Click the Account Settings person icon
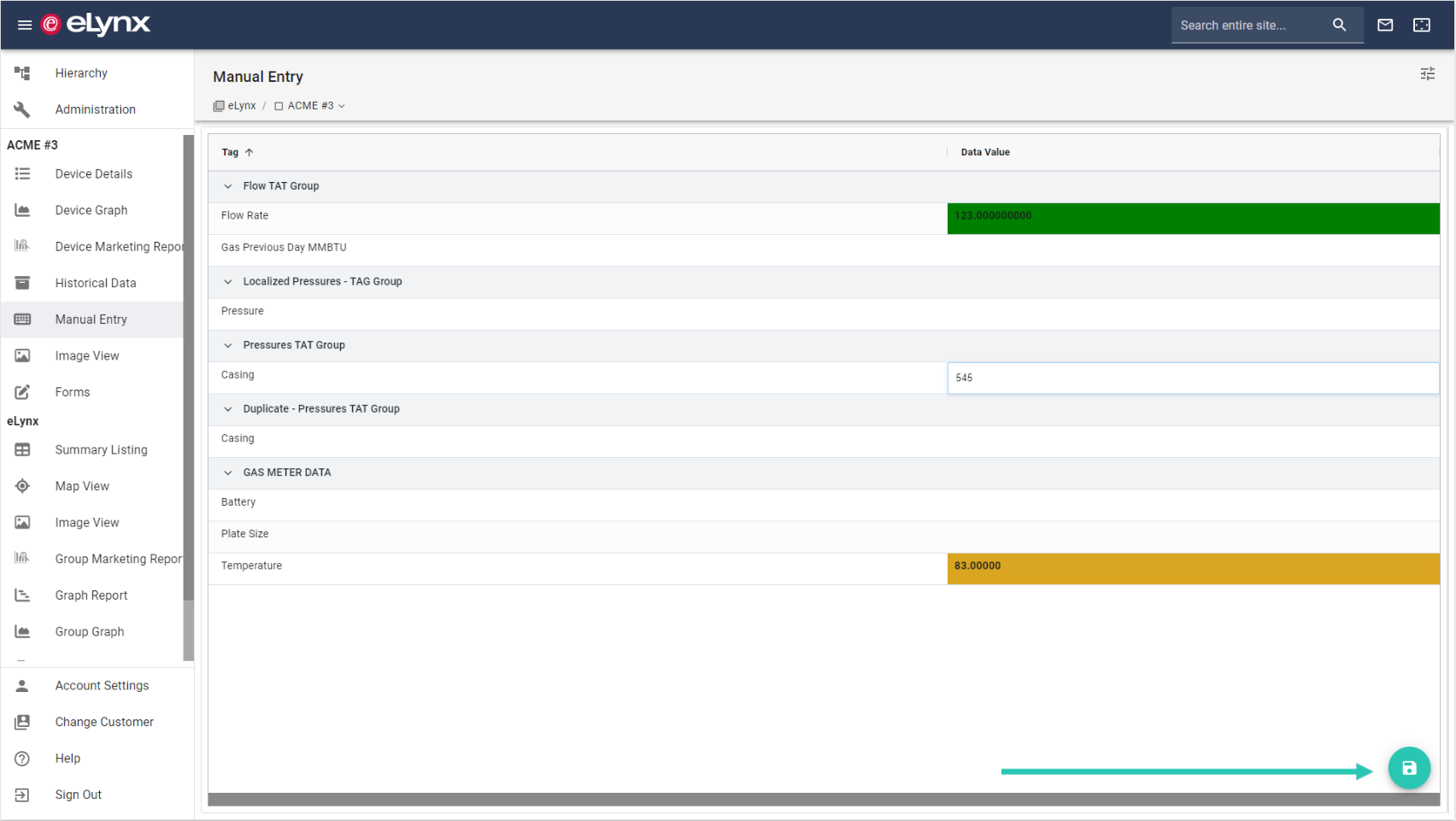 (22, 685)
